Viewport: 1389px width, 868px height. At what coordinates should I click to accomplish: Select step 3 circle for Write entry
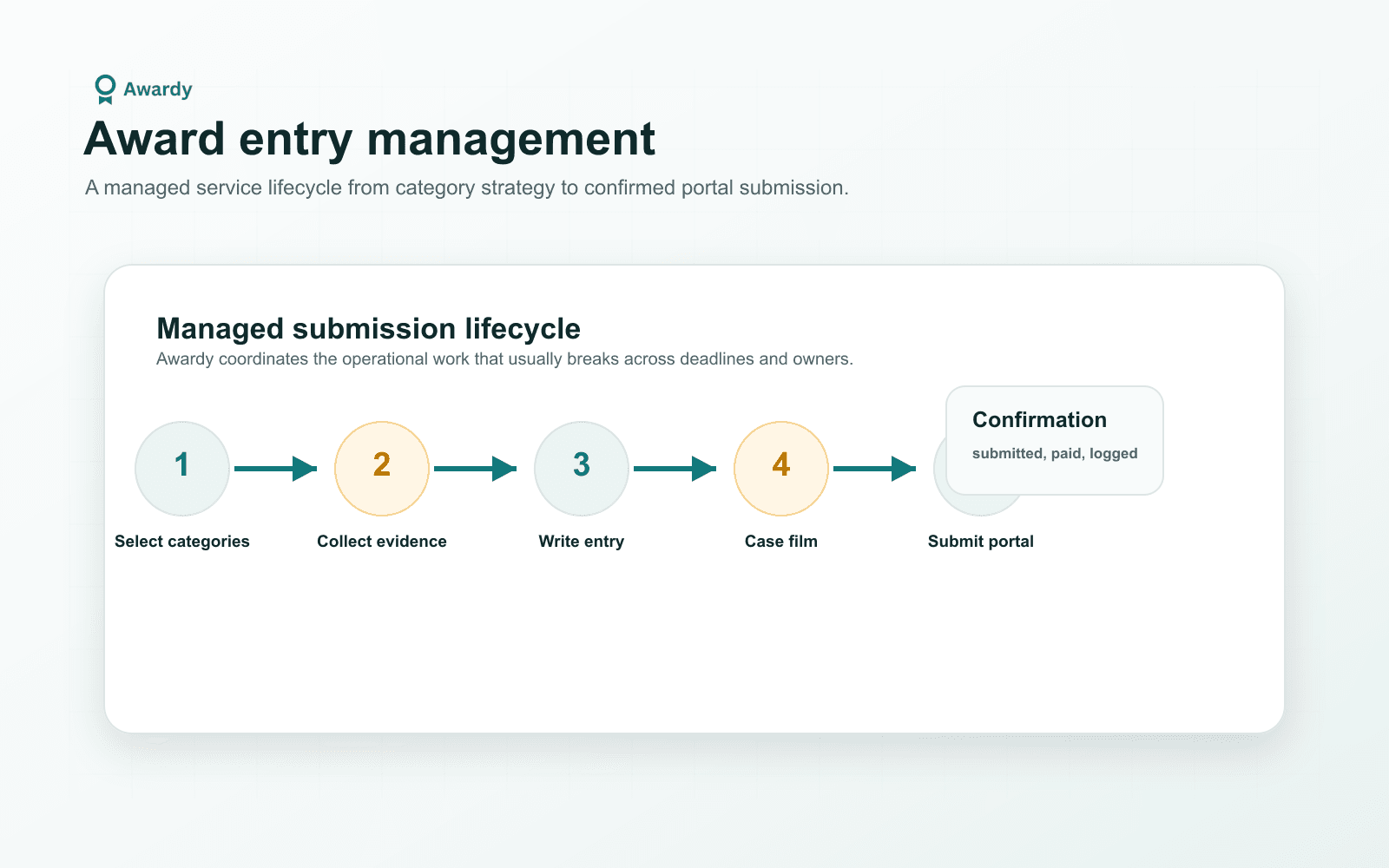(x=582, y=469)
